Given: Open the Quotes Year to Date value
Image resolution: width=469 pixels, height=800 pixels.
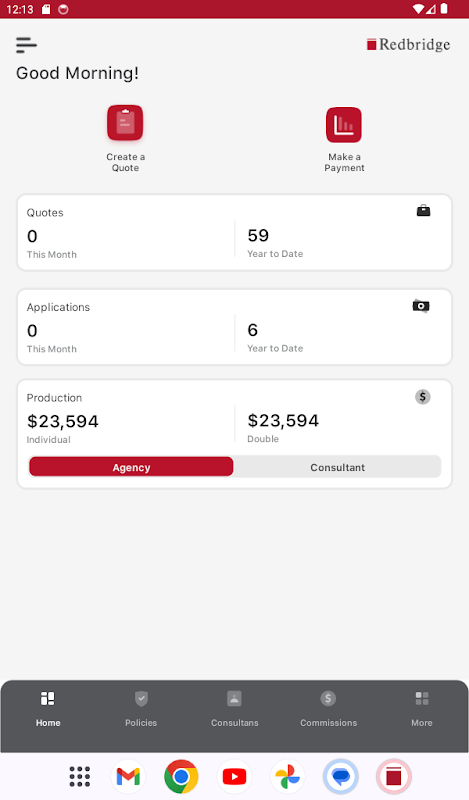Looking at the screenshot, I should 258,235.
